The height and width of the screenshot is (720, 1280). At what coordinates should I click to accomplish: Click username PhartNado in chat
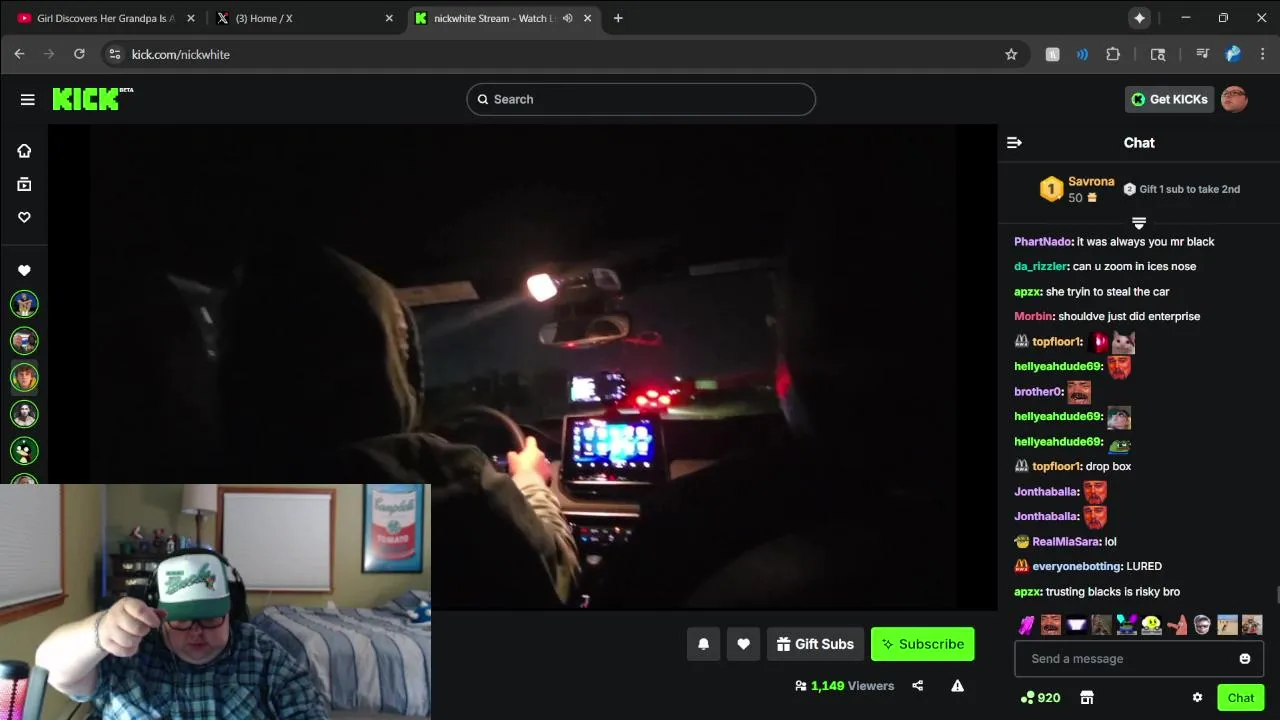(1043, 242)
